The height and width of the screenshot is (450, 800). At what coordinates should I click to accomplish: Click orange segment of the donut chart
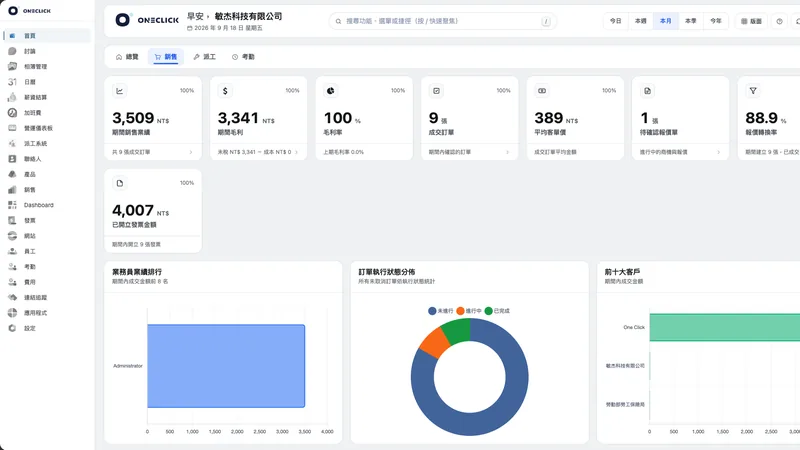point(434,341)
